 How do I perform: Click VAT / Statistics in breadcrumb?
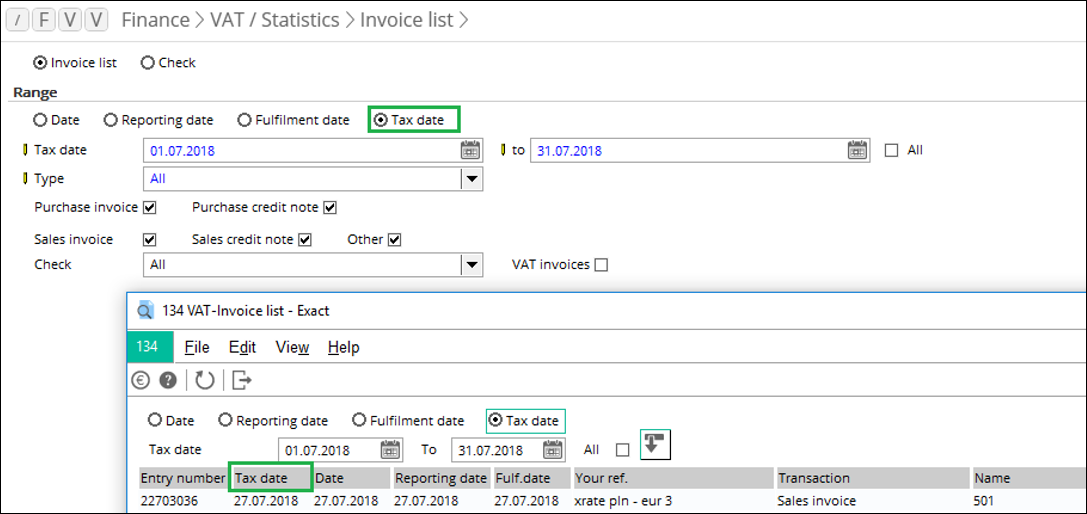274,20
